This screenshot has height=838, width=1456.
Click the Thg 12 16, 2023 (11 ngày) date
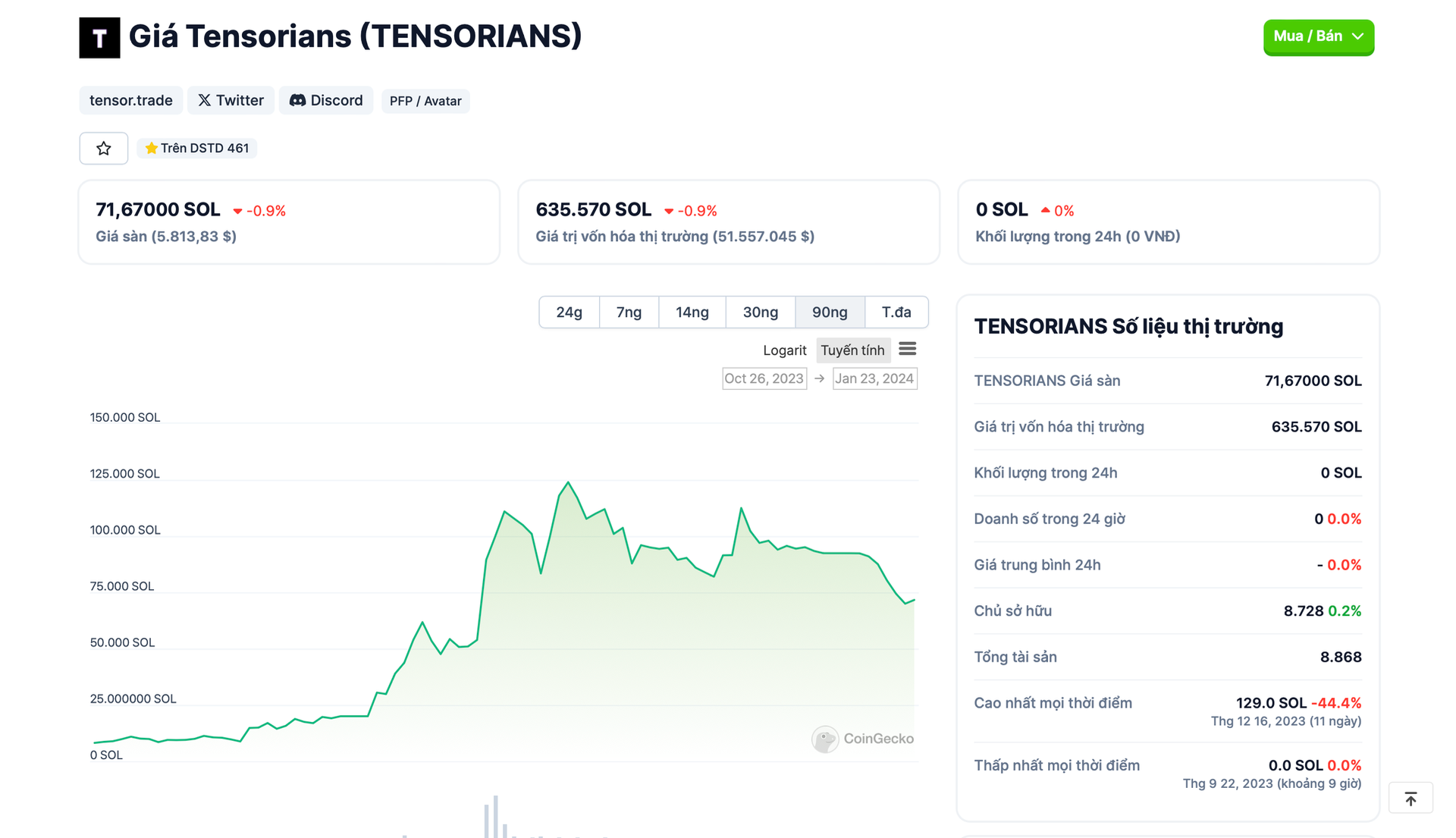pyautogui.click(x=1286, y=721)
